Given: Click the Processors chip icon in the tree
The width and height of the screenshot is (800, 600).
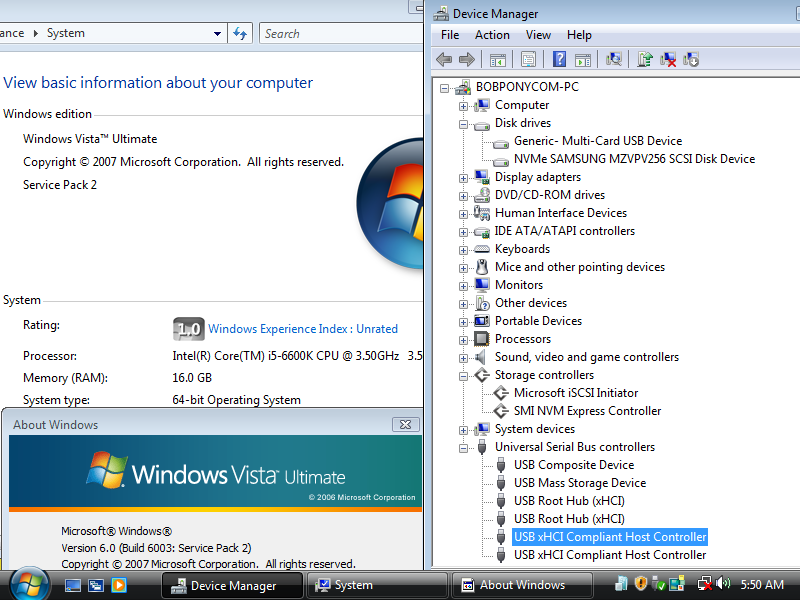Looking at the screenshot, I should (482, 339).
